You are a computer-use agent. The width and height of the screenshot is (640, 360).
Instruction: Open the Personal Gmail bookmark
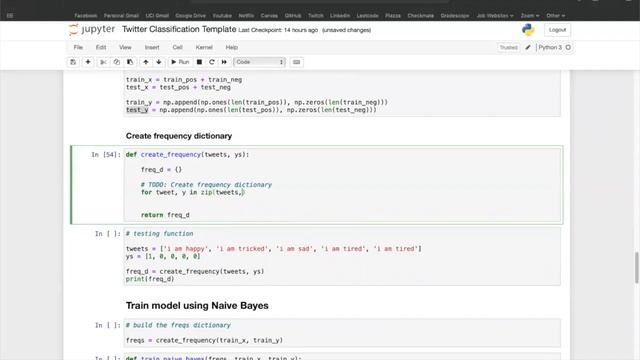pos(121,16)
